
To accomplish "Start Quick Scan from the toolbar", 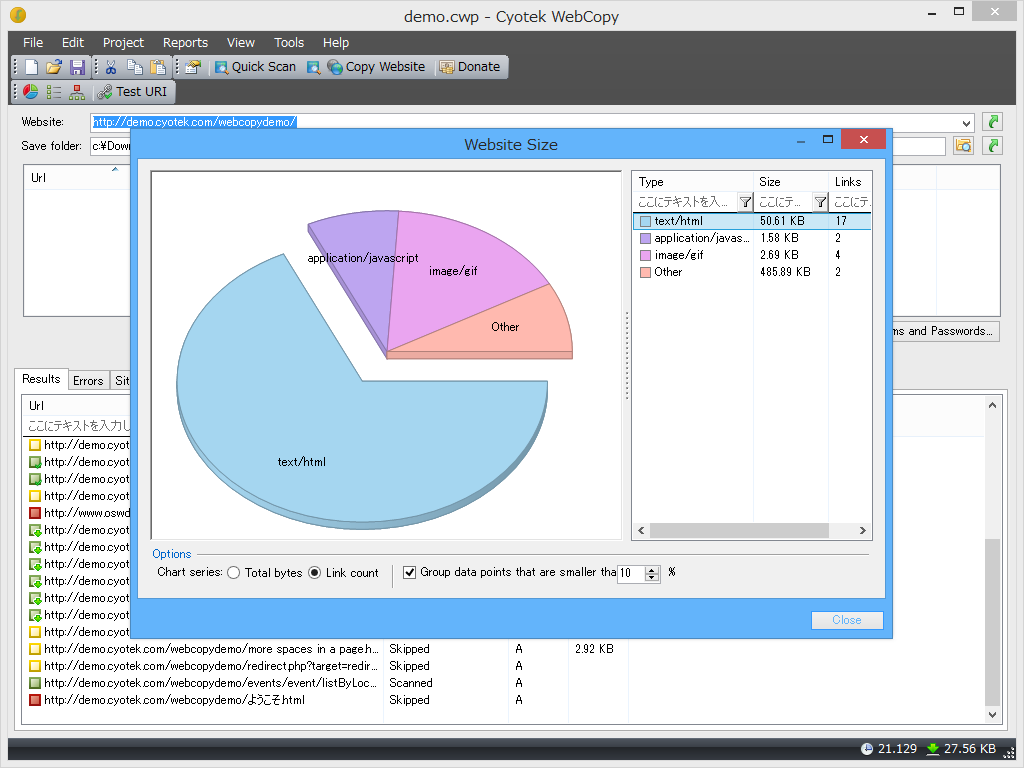I will point(255,67).
